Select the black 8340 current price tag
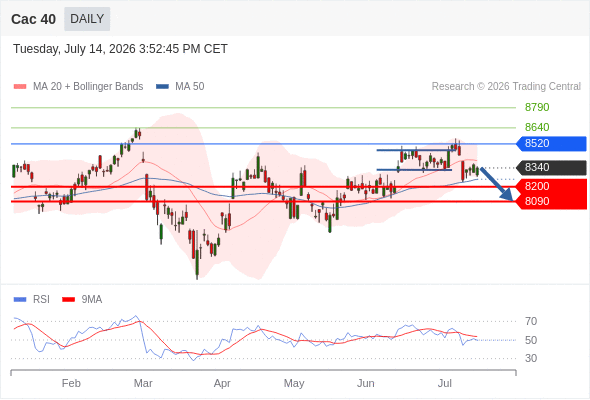The height and width of the screenshot is (400, 590). [x=551, y=167]
